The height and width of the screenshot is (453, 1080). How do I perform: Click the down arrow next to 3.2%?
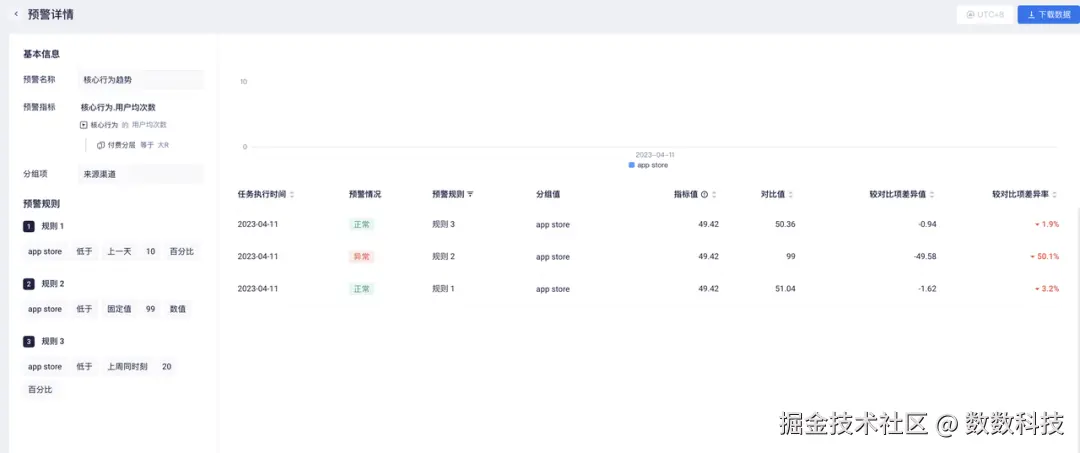pos(1037,289)
